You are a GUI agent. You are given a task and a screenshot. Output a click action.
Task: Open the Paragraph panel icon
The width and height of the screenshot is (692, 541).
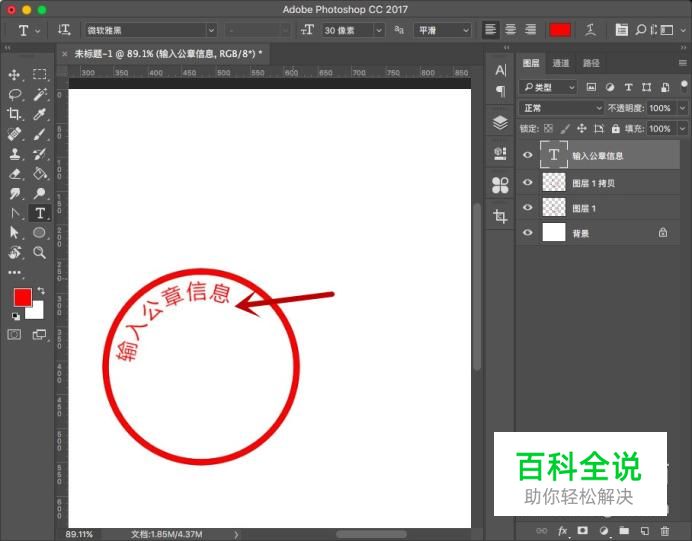click(500, 91)
